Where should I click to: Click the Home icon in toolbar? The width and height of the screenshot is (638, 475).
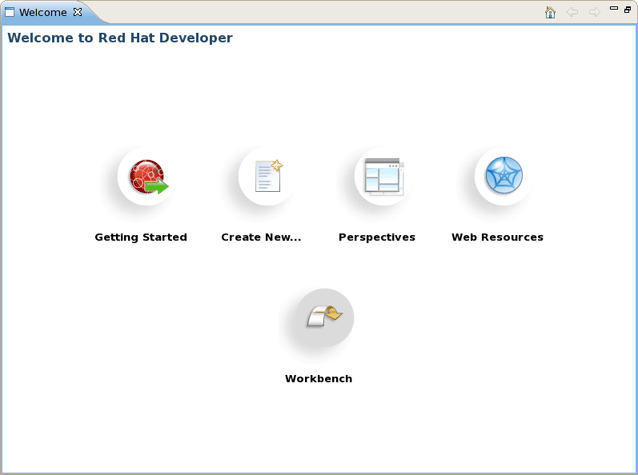click(550, 12)
